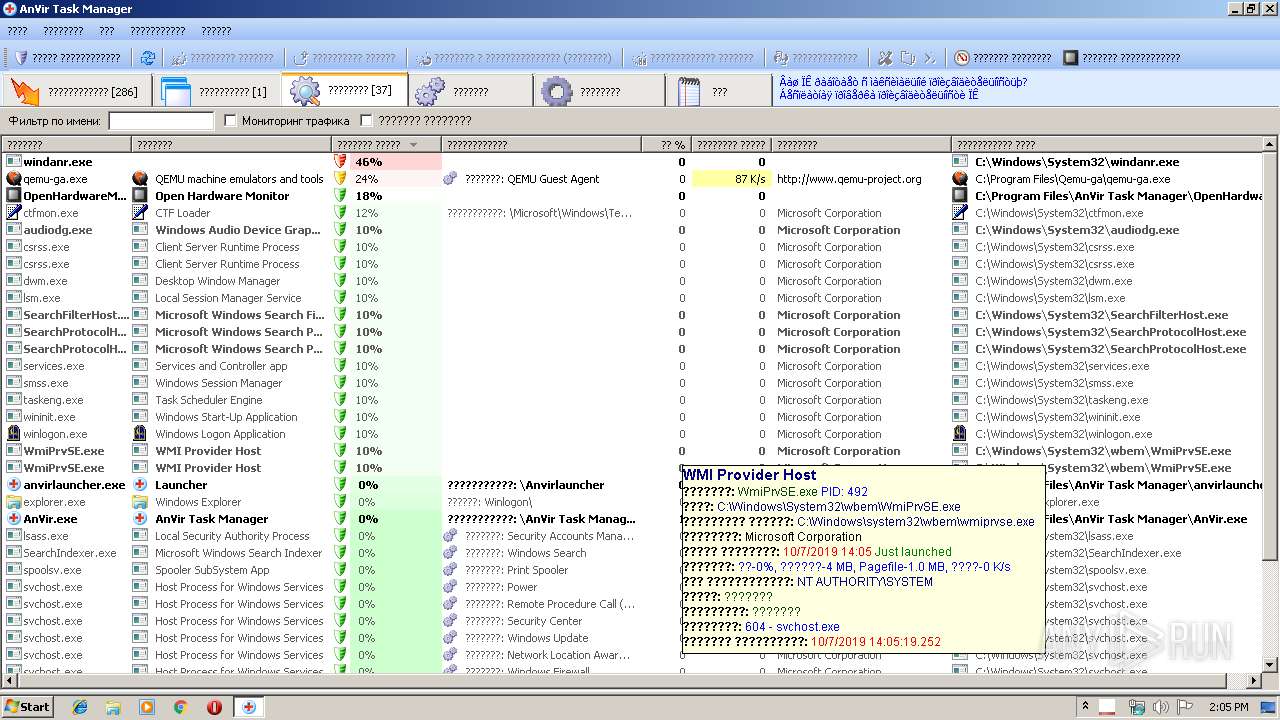Screen dimensions: 1280x720
Task: Open the last menu in the menu bar
Action: point(216,31)
